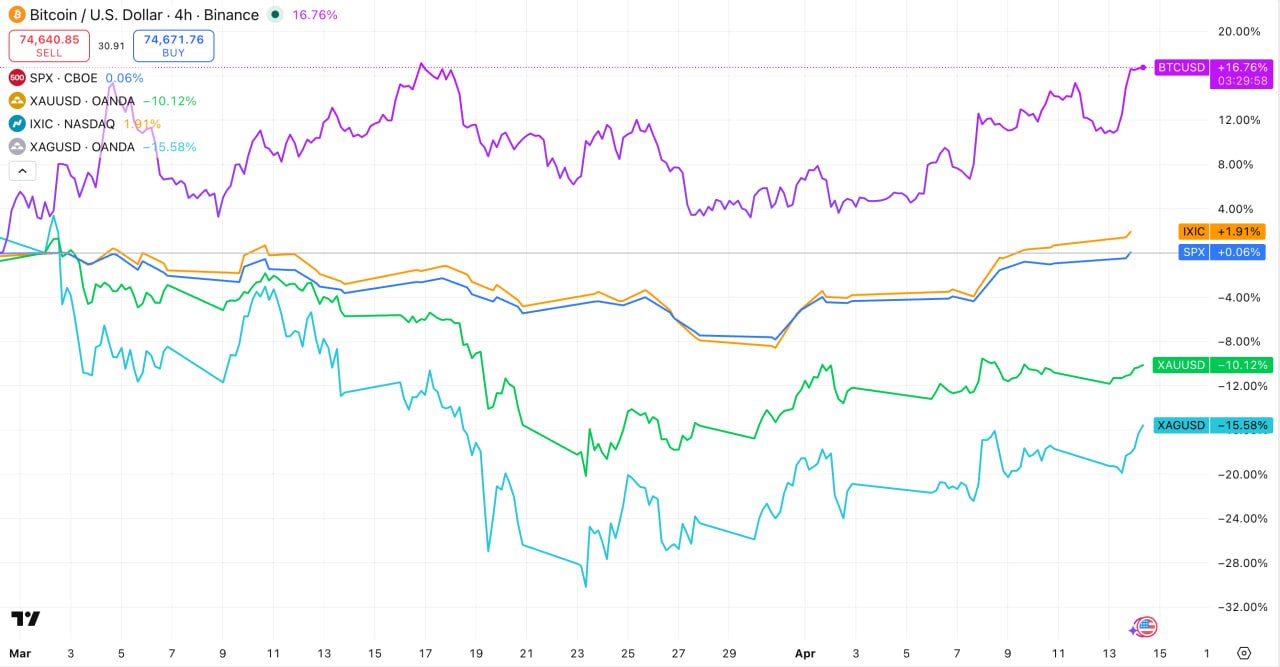
Task: Collapse the compare symbols list with the chevron
Action: tap(22, 170)
